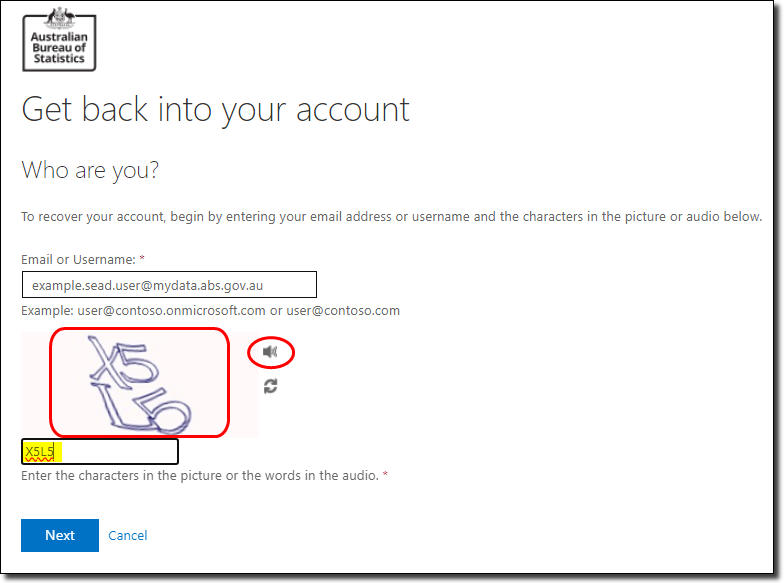This screenshot has width=784, height=583.
Task: Play the audio CAPTCHA speaker icon
Action: click(270, 352)
